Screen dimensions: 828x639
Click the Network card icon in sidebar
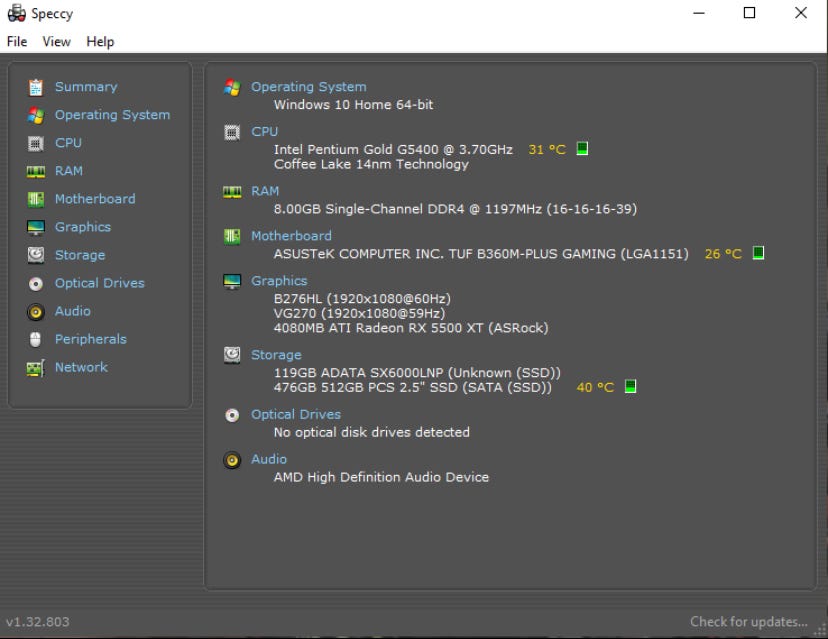tap(35, 368)
